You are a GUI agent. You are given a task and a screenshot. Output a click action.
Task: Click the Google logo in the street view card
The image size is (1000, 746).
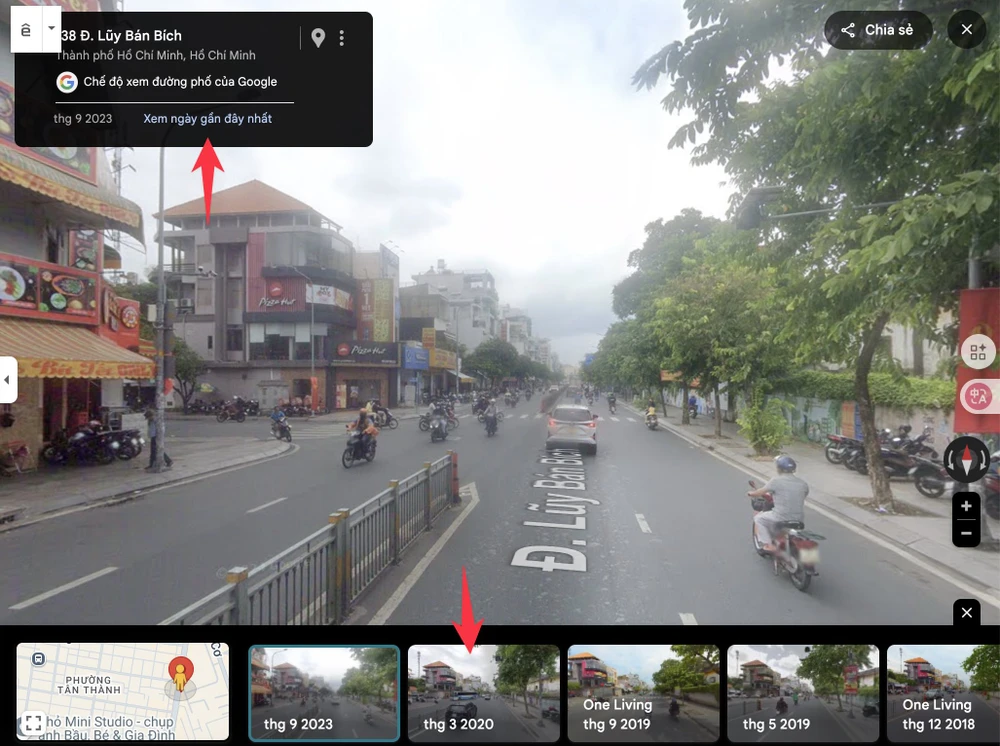[66, 82]
